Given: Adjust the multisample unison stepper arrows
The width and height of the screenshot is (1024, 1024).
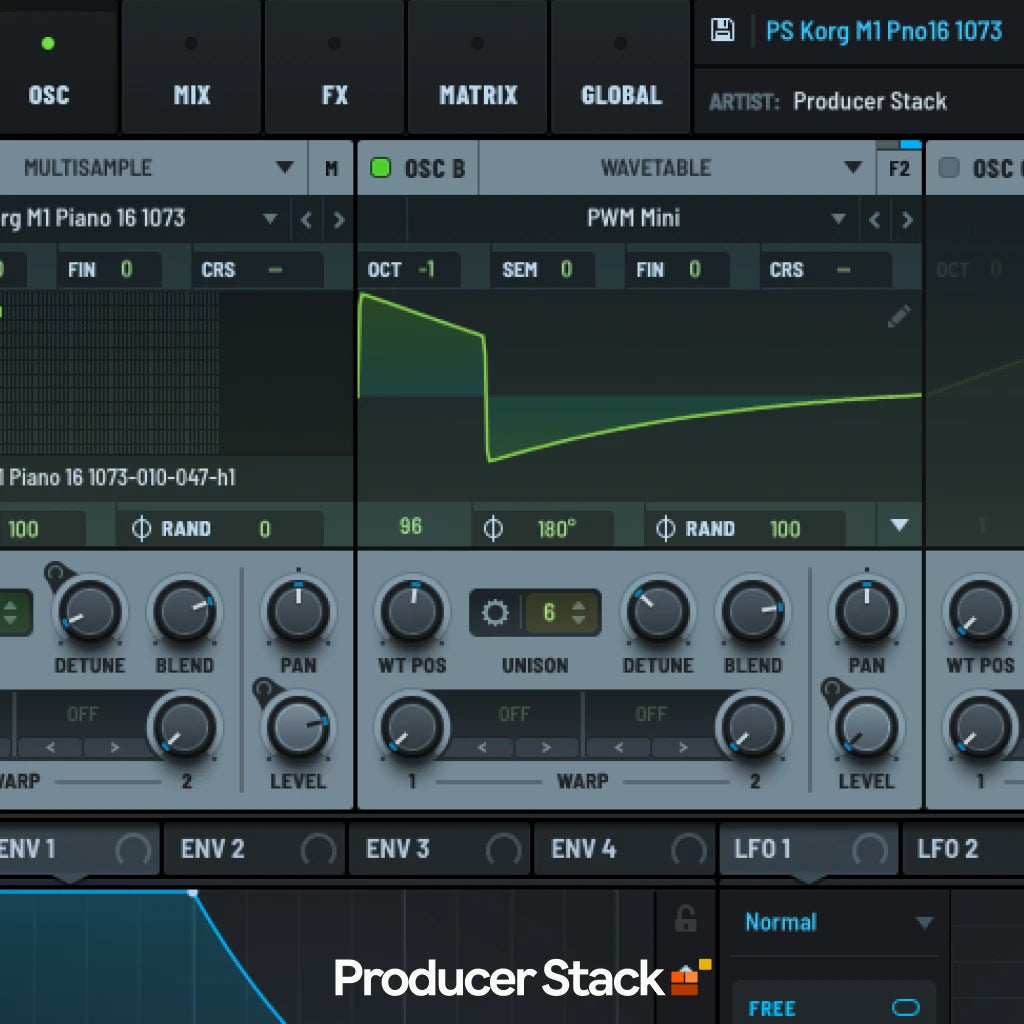Looking at the screenshot, I should coord(10,613).
